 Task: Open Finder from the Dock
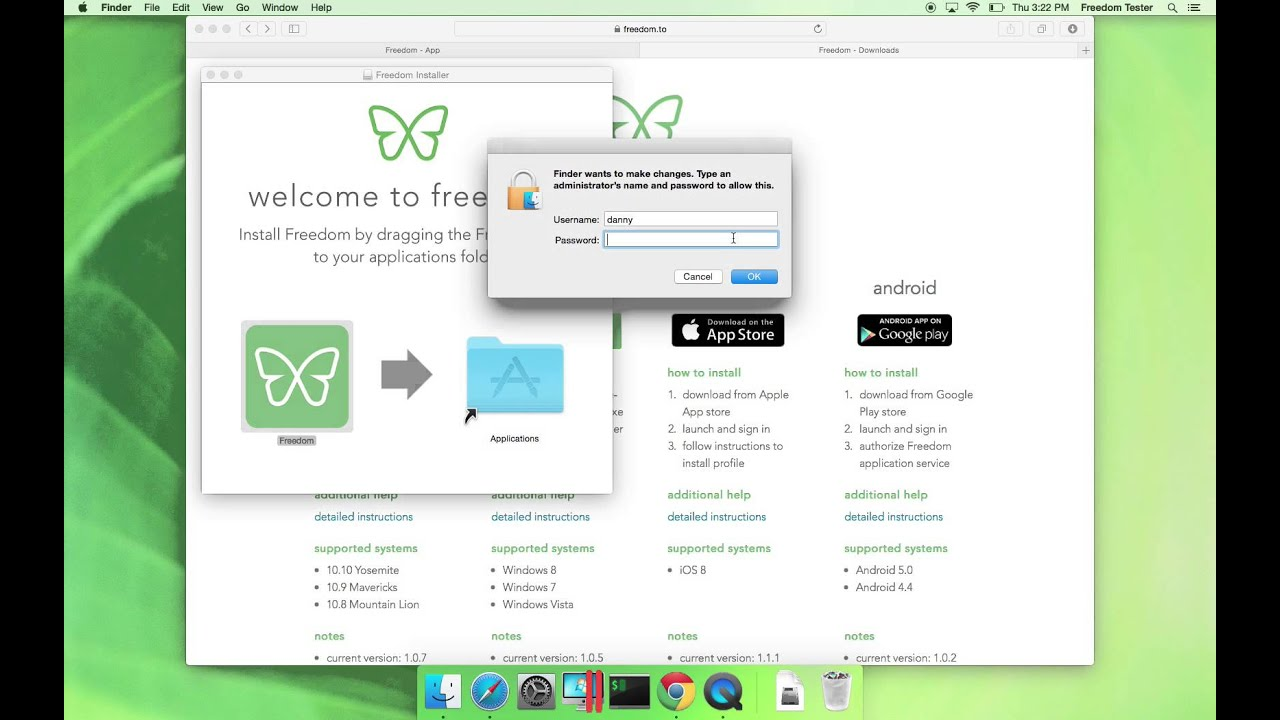point(443,691)
